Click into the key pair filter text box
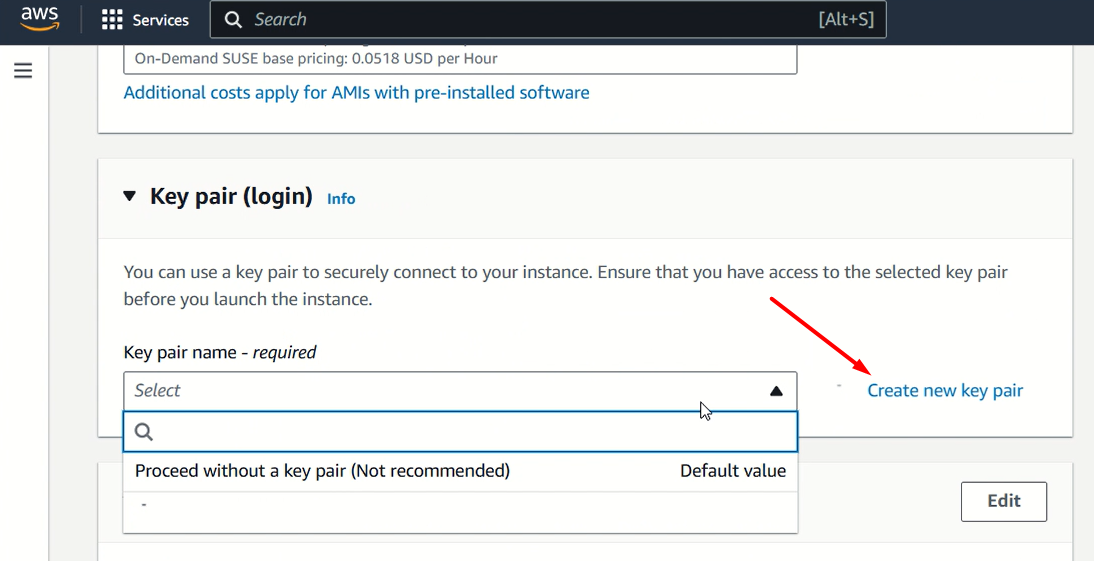 pos(470,432)
